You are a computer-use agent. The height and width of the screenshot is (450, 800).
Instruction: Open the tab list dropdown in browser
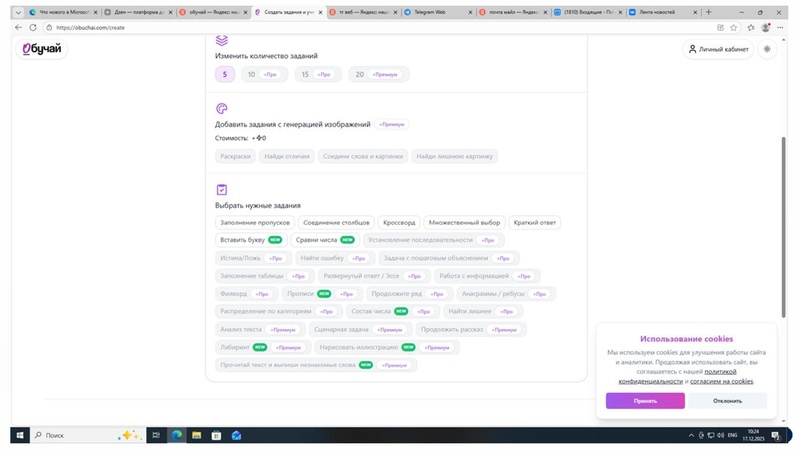tap(10, 12)
